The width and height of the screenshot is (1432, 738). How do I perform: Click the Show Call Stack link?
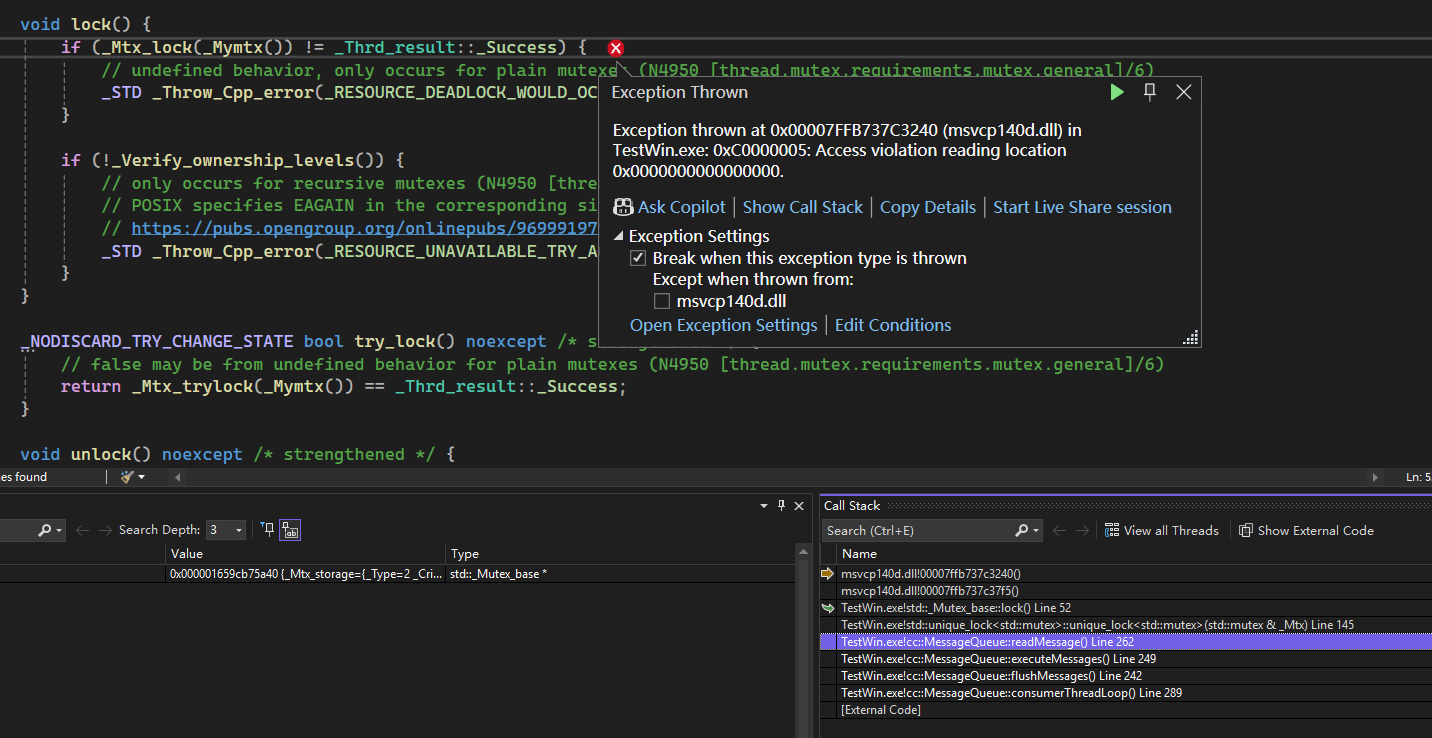(x=802, y=207)
